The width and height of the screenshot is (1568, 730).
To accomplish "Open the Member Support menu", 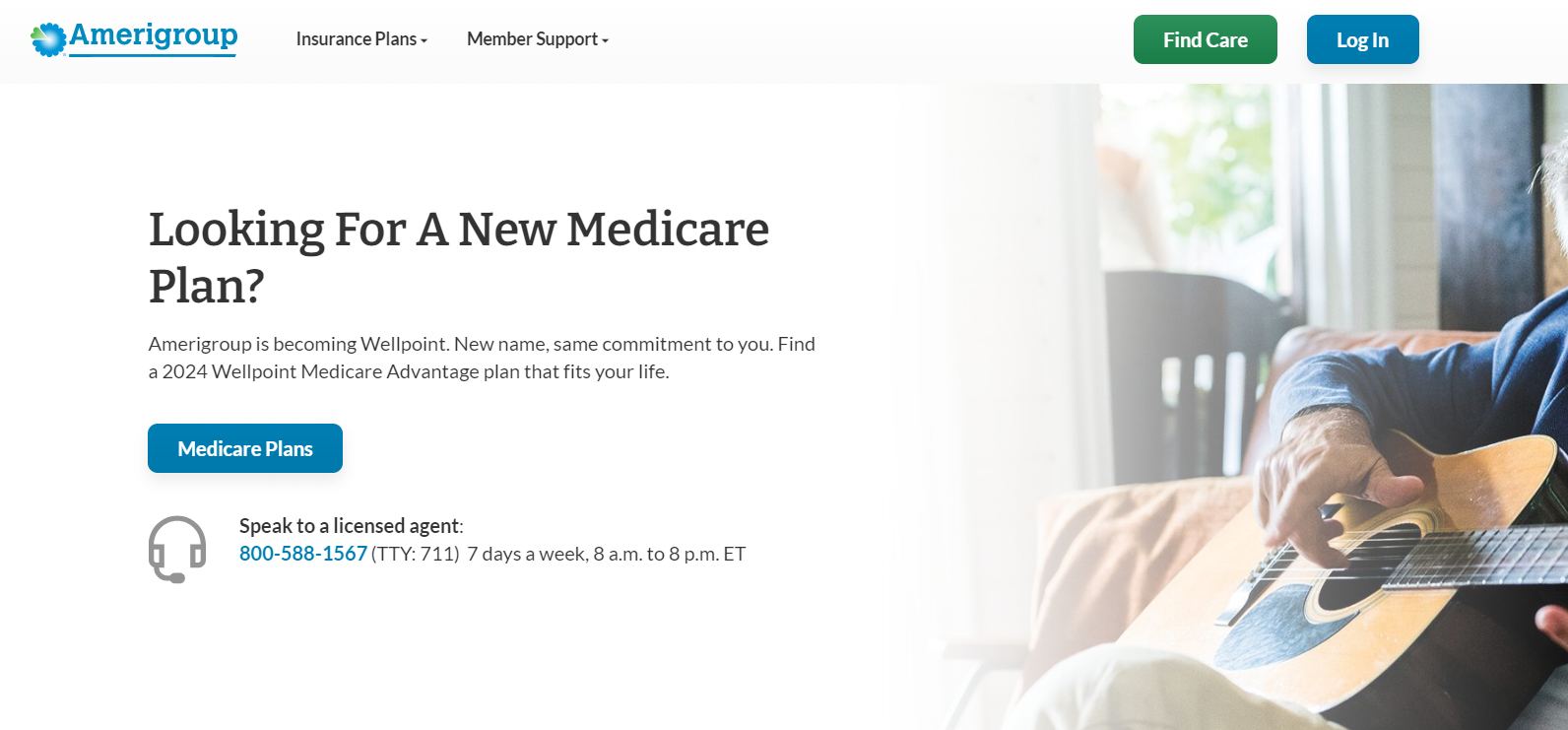I will (x=532, y=39).
